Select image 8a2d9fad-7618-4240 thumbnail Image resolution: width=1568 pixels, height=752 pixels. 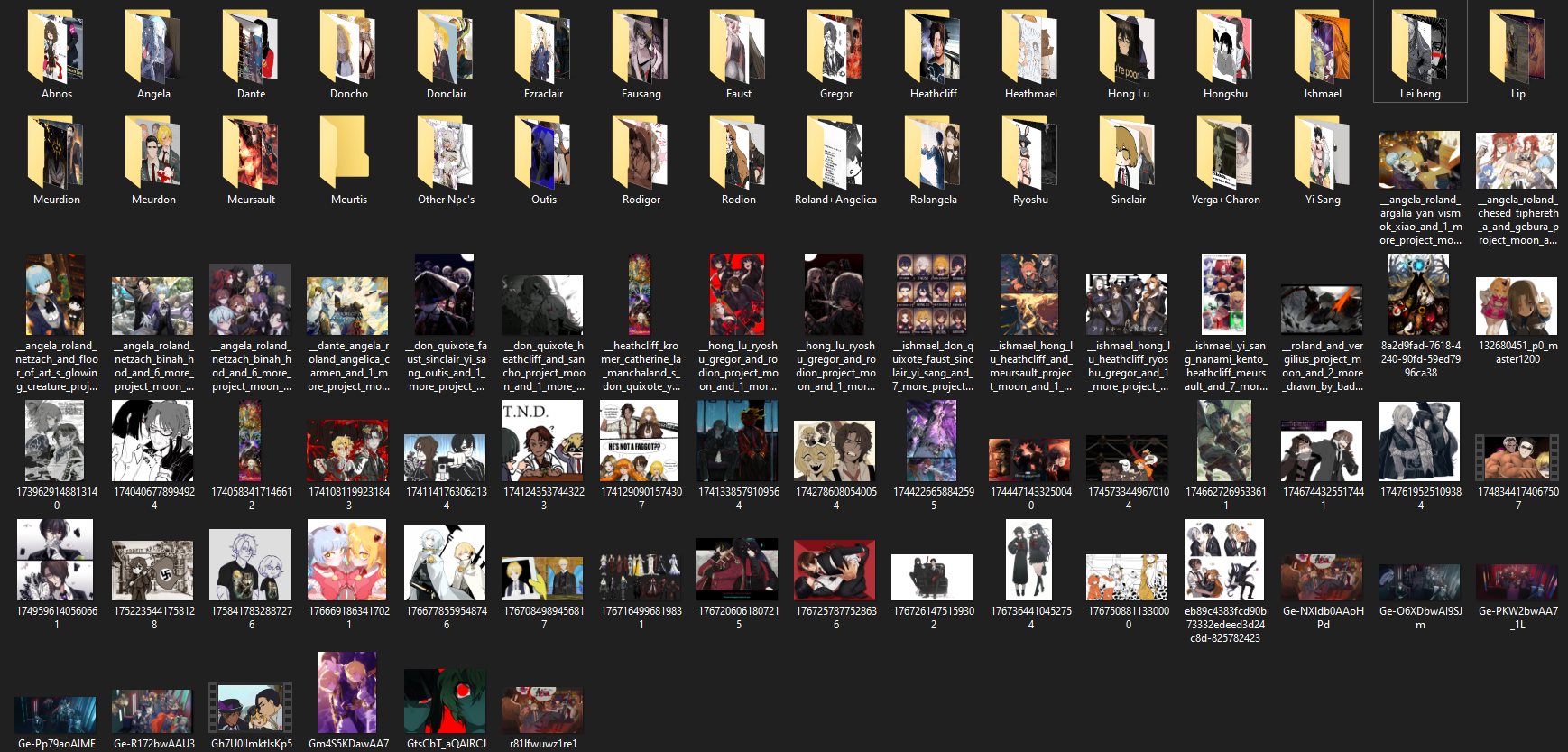coord(1420,294)
